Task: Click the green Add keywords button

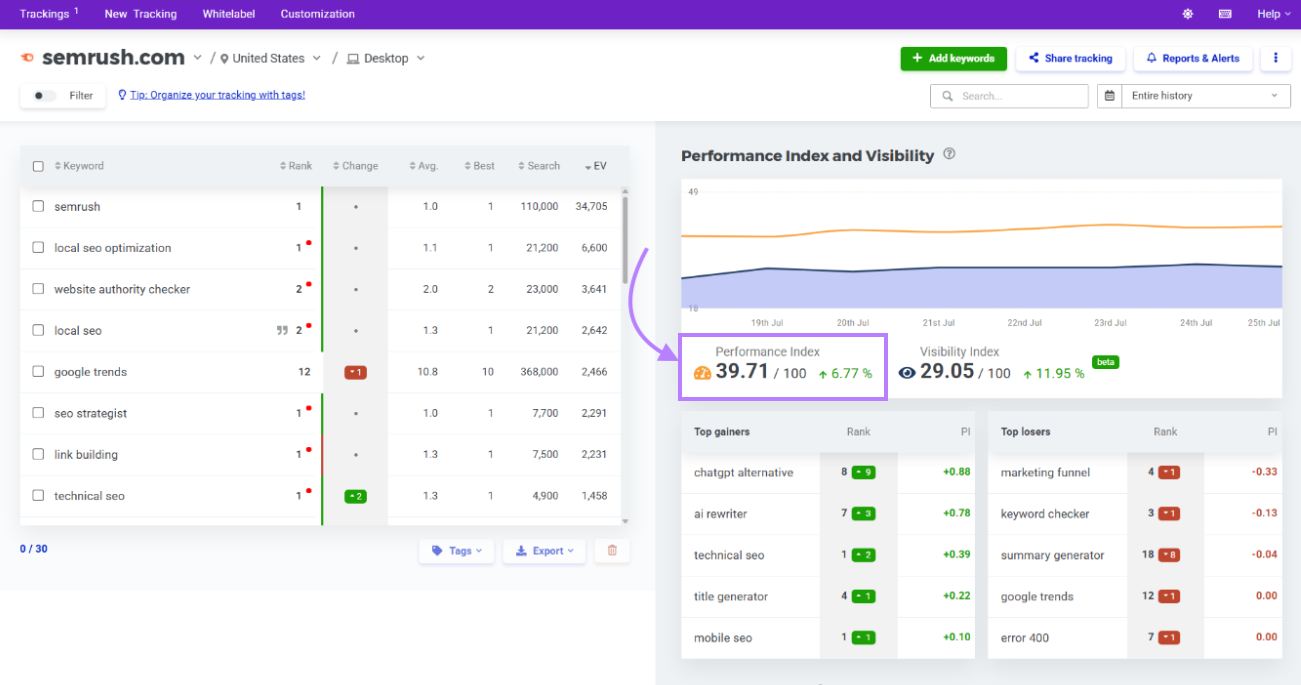Action: click(953, 58)
